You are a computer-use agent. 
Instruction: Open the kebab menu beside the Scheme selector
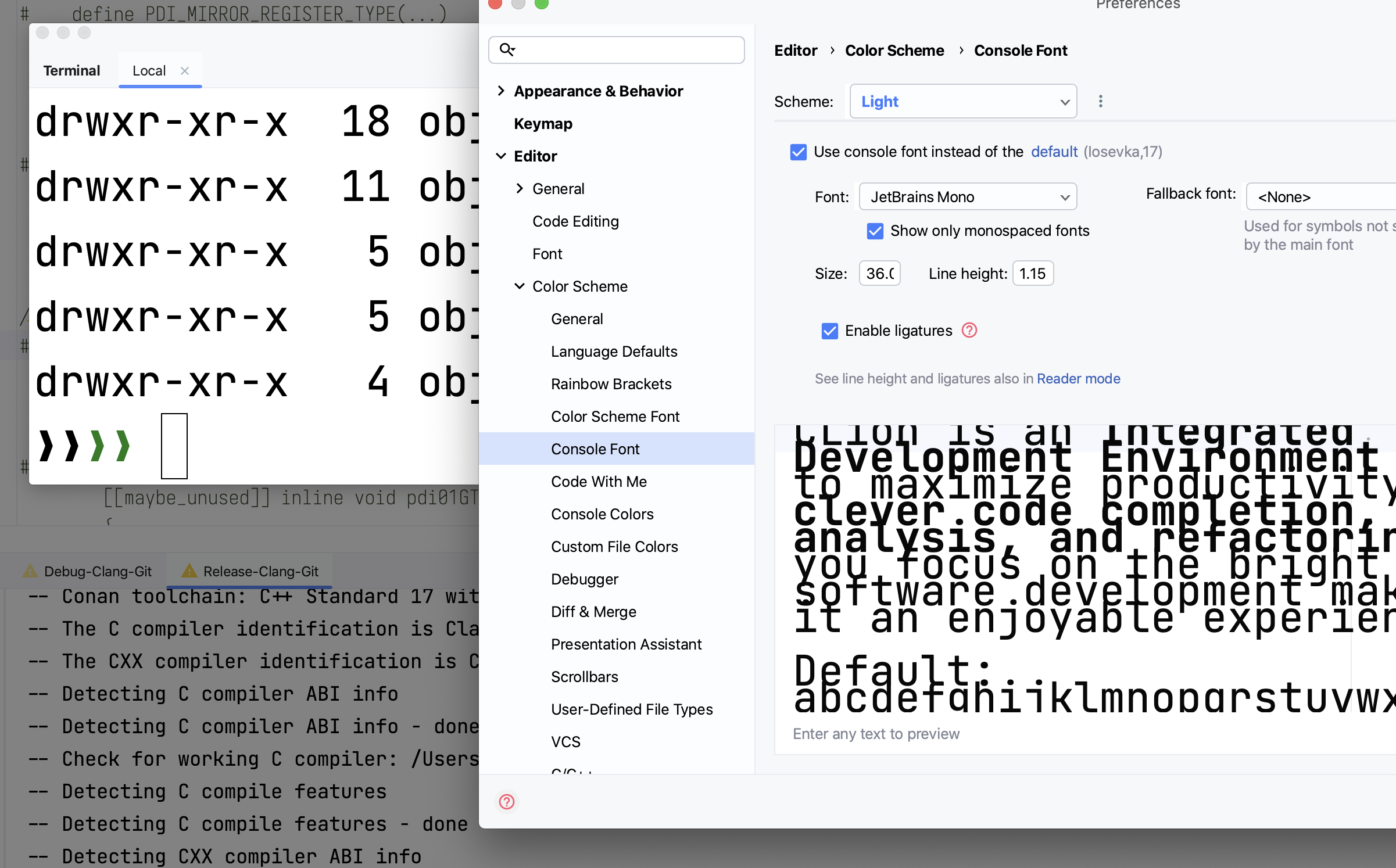pos(1100,101)
